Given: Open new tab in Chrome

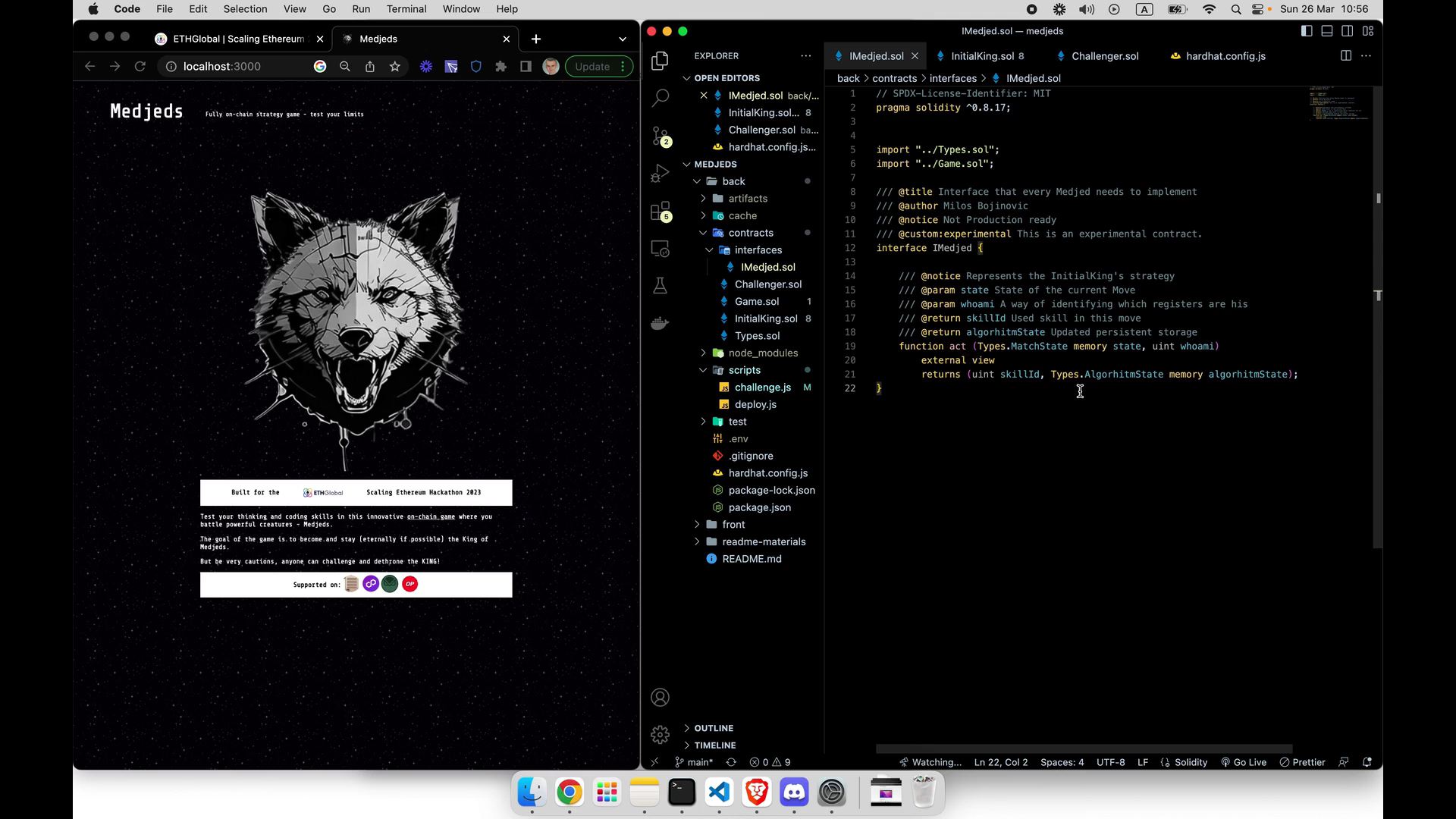Looking at the screenshot, I should (x=536, y=39).
